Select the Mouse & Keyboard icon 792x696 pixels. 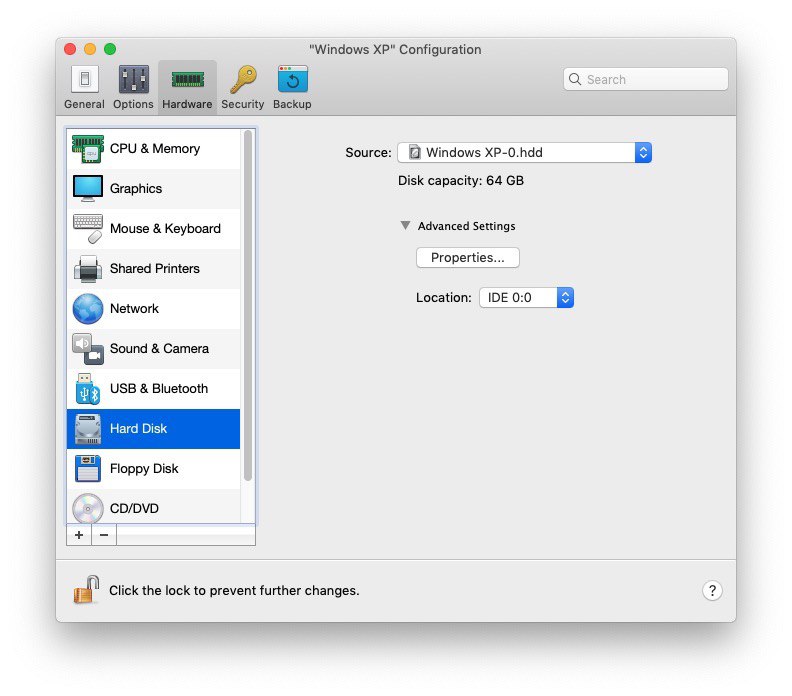click(88, 228)
